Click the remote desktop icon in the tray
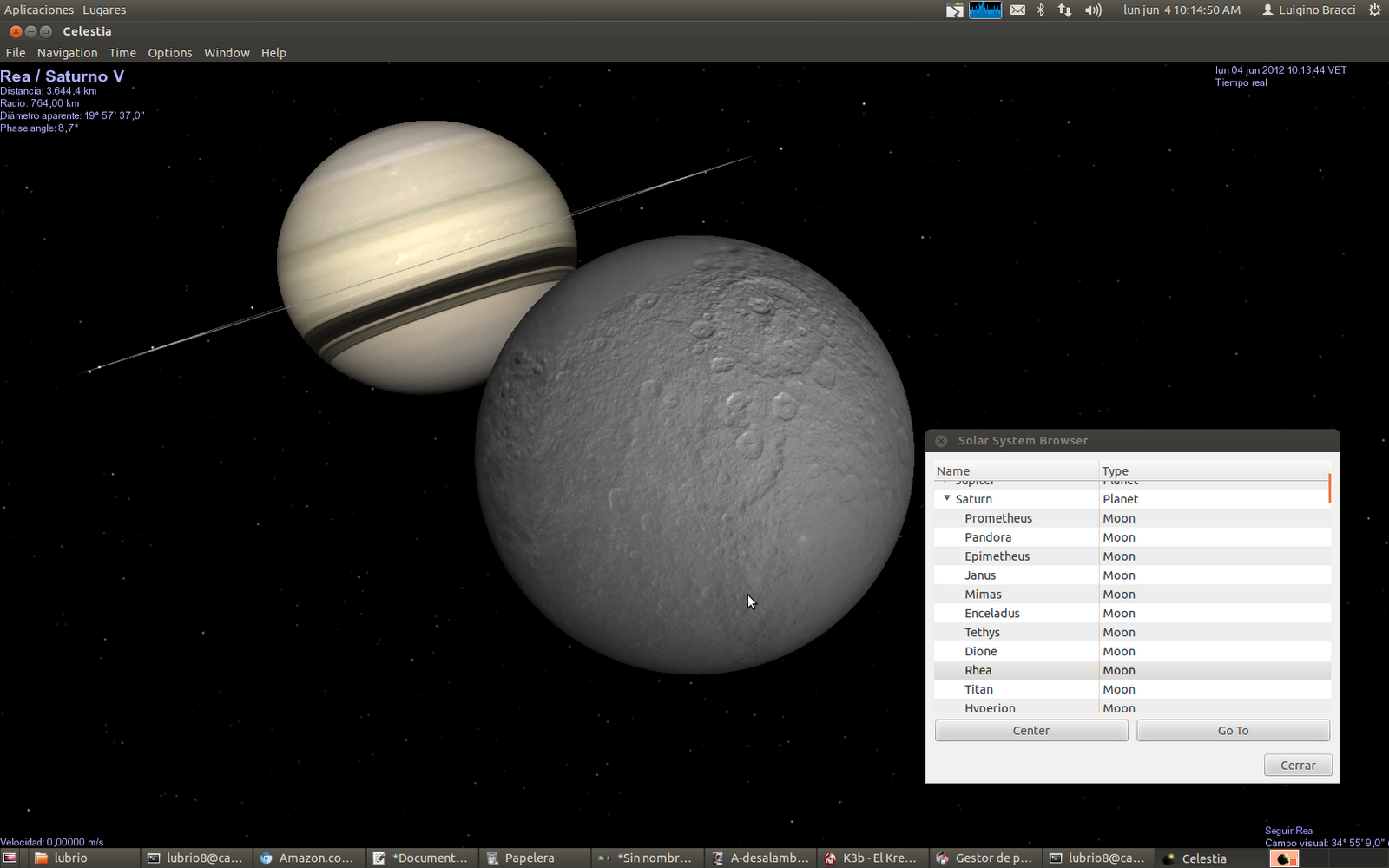The width and height of the screenshot is (1389, 868). (x=953, y=10)
